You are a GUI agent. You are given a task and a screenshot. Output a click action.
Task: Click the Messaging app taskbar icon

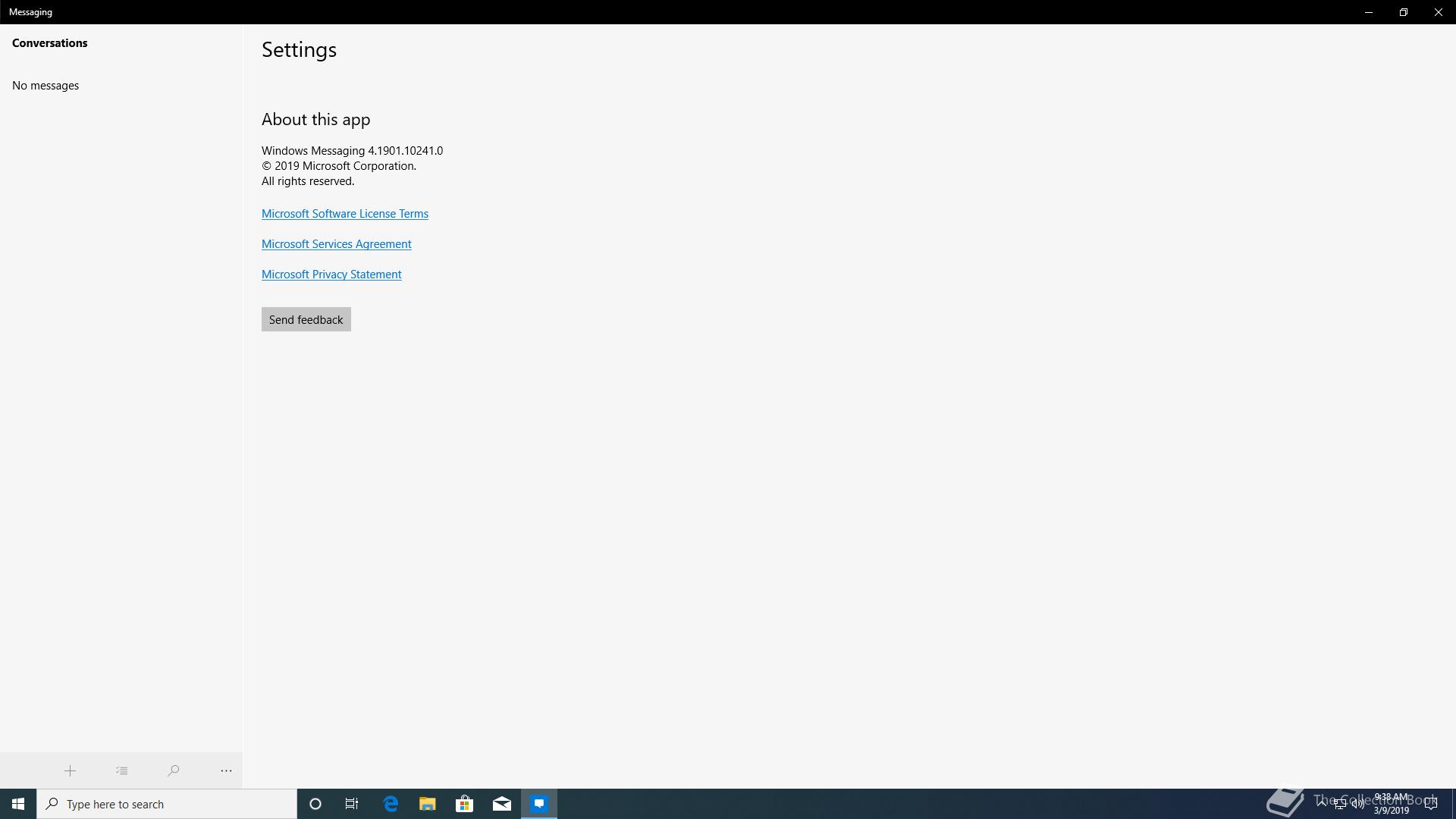click(x=539, y=804)
